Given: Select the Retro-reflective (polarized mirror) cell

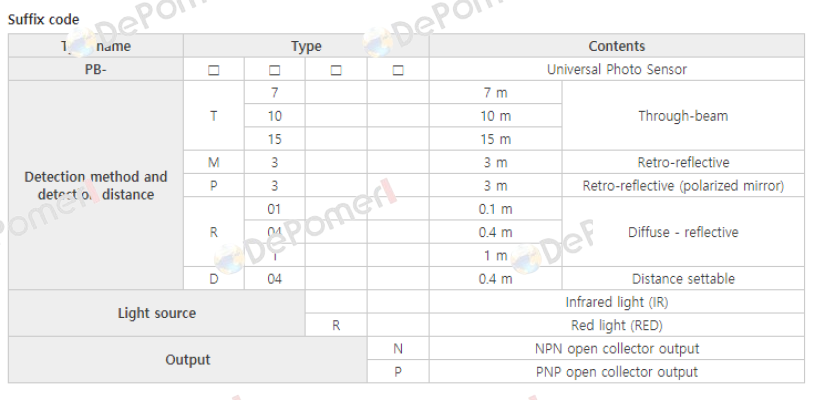Looking at the screenshot, I should 683,185.
